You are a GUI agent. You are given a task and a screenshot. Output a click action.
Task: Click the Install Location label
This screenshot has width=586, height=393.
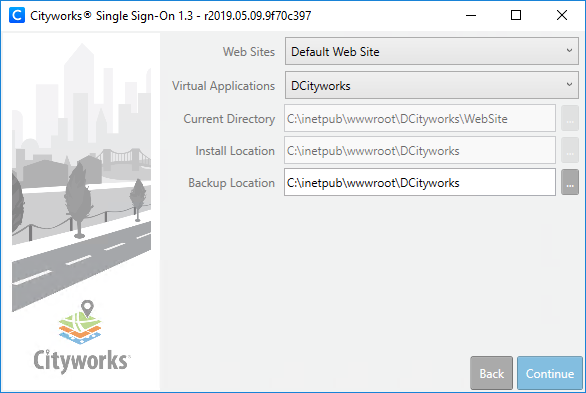[x=235, y=151]
